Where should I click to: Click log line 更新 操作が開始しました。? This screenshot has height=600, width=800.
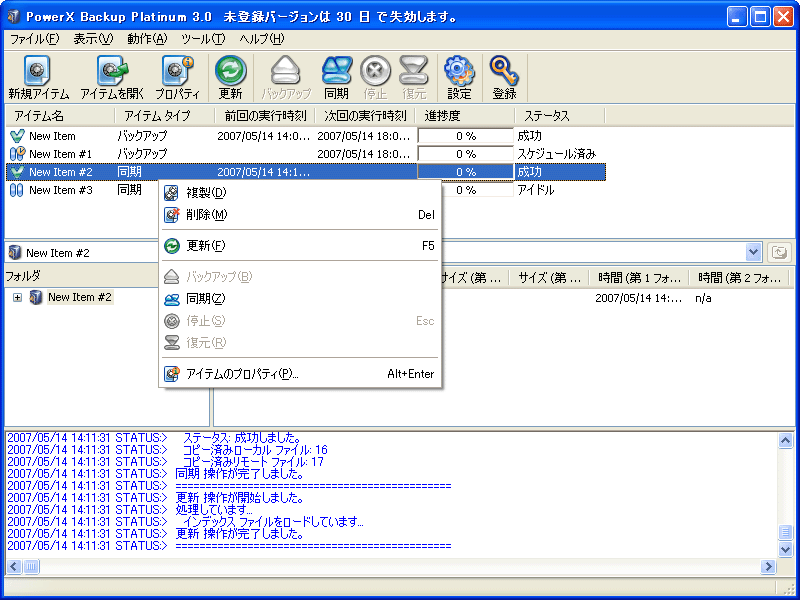point(240,497)
